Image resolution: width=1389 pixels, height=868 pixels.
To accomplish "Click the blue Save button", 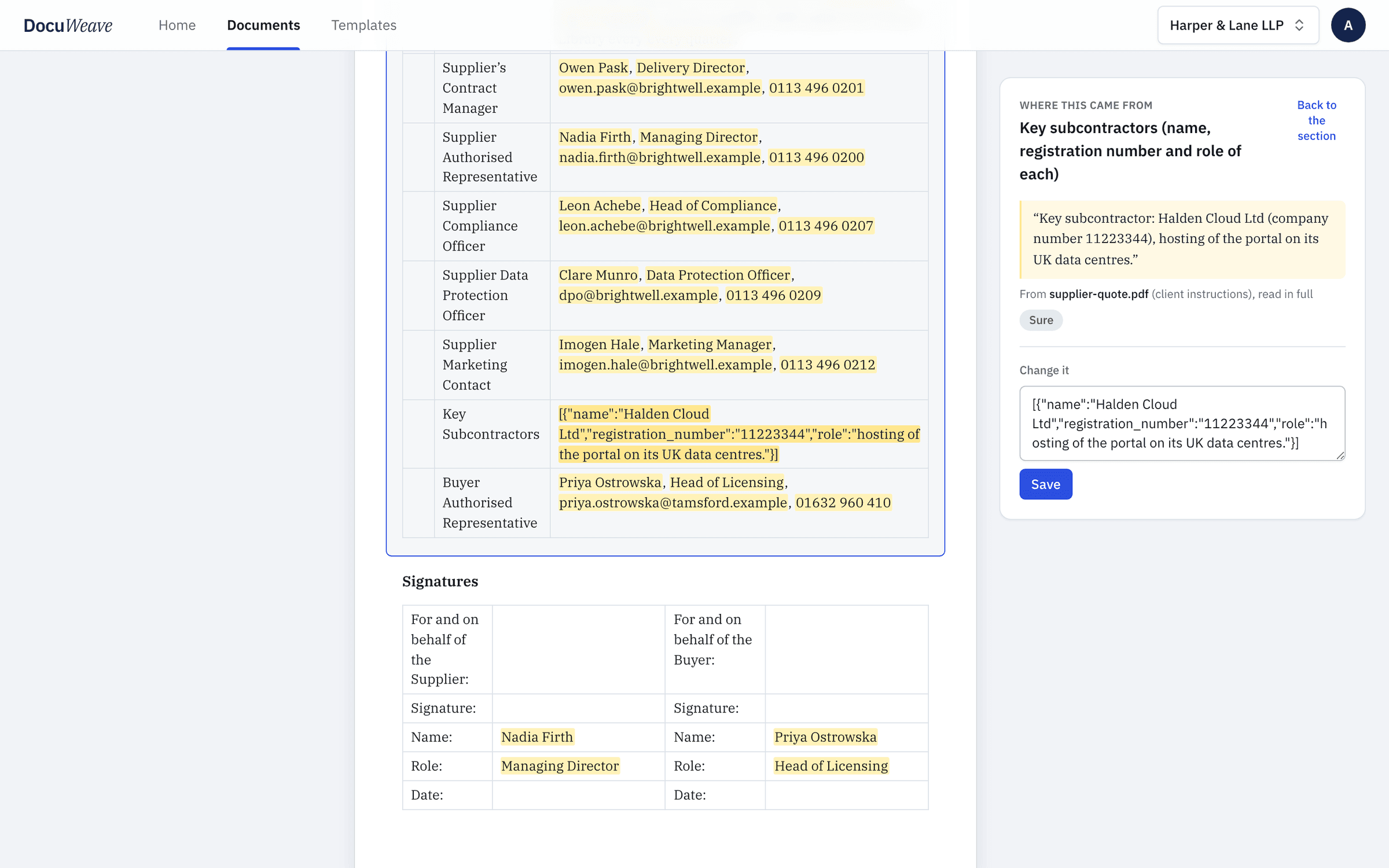I will click(1045, 484).
